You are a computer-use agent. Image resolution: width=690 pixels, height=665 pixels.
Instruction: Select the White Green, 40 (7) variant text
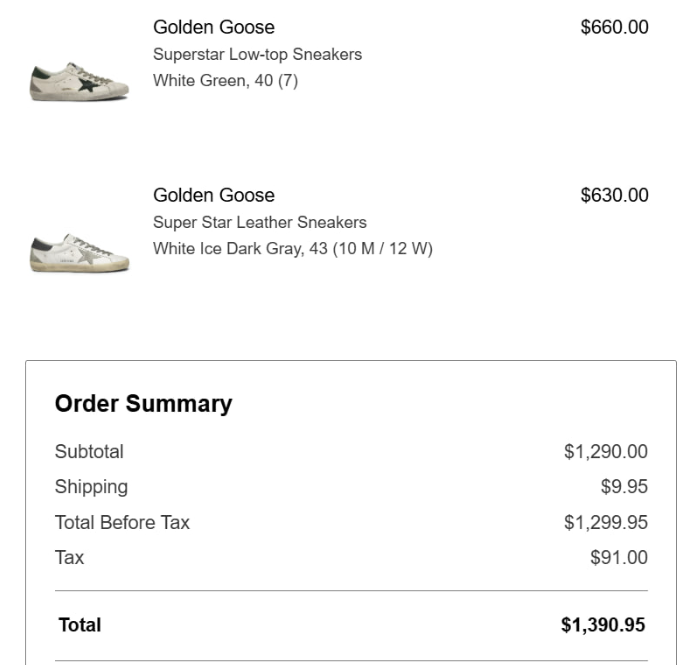click(225, 81)
